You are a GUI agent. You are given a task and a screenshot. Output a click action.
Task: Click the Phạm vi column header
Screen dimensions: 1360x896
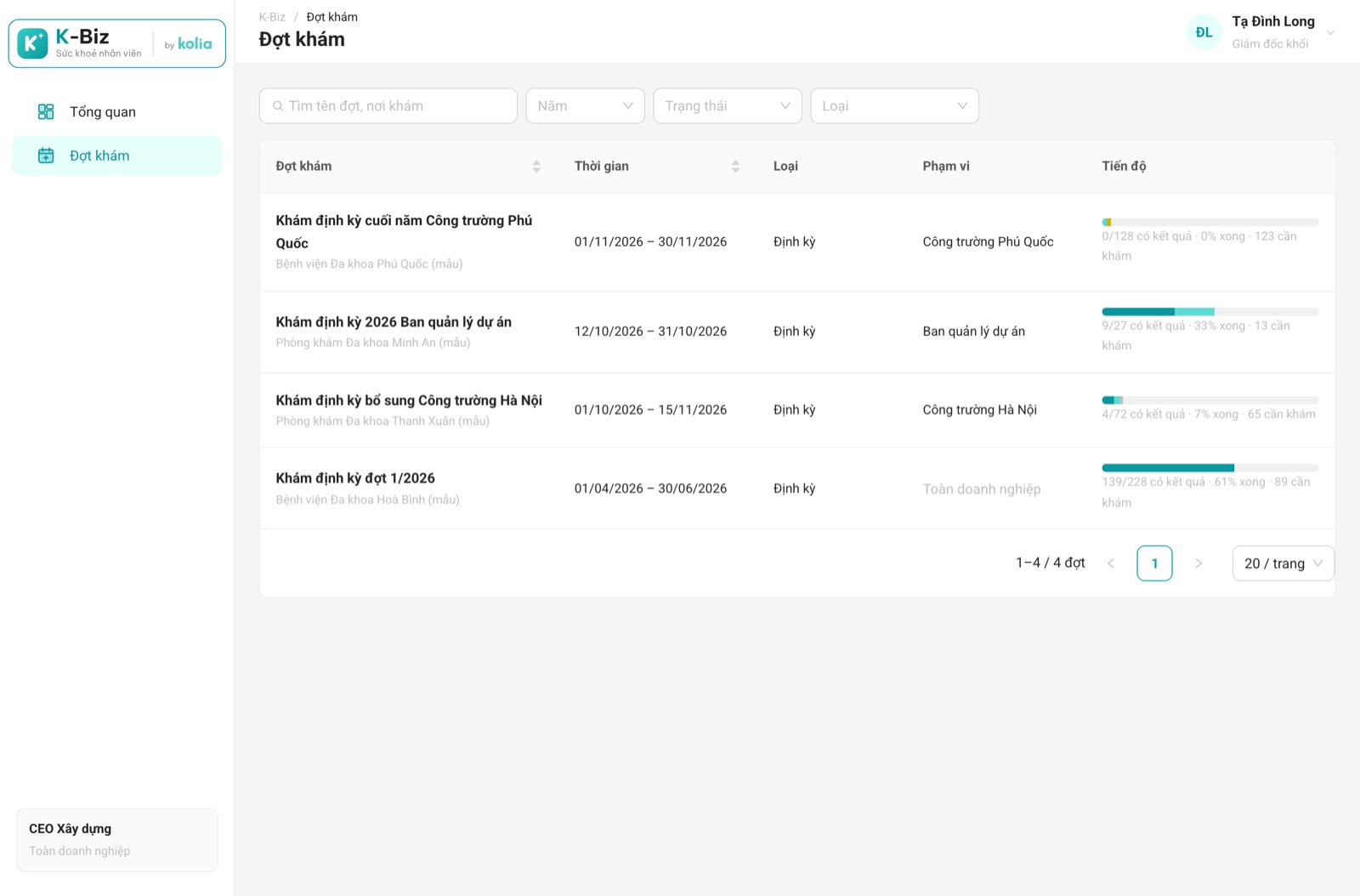click(946, 167)
